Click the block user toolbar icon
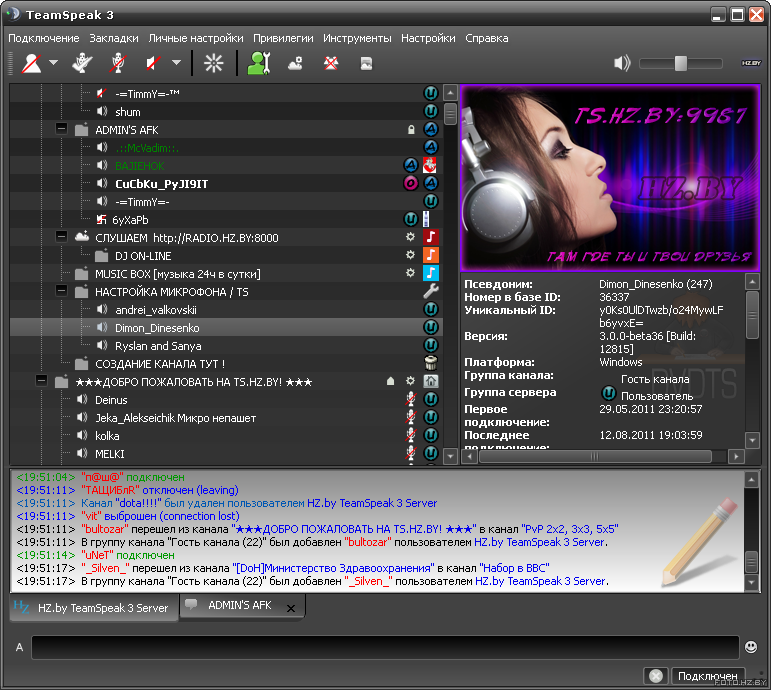The height and width of the screenshot is (690, 771). (x=331, y=63)
